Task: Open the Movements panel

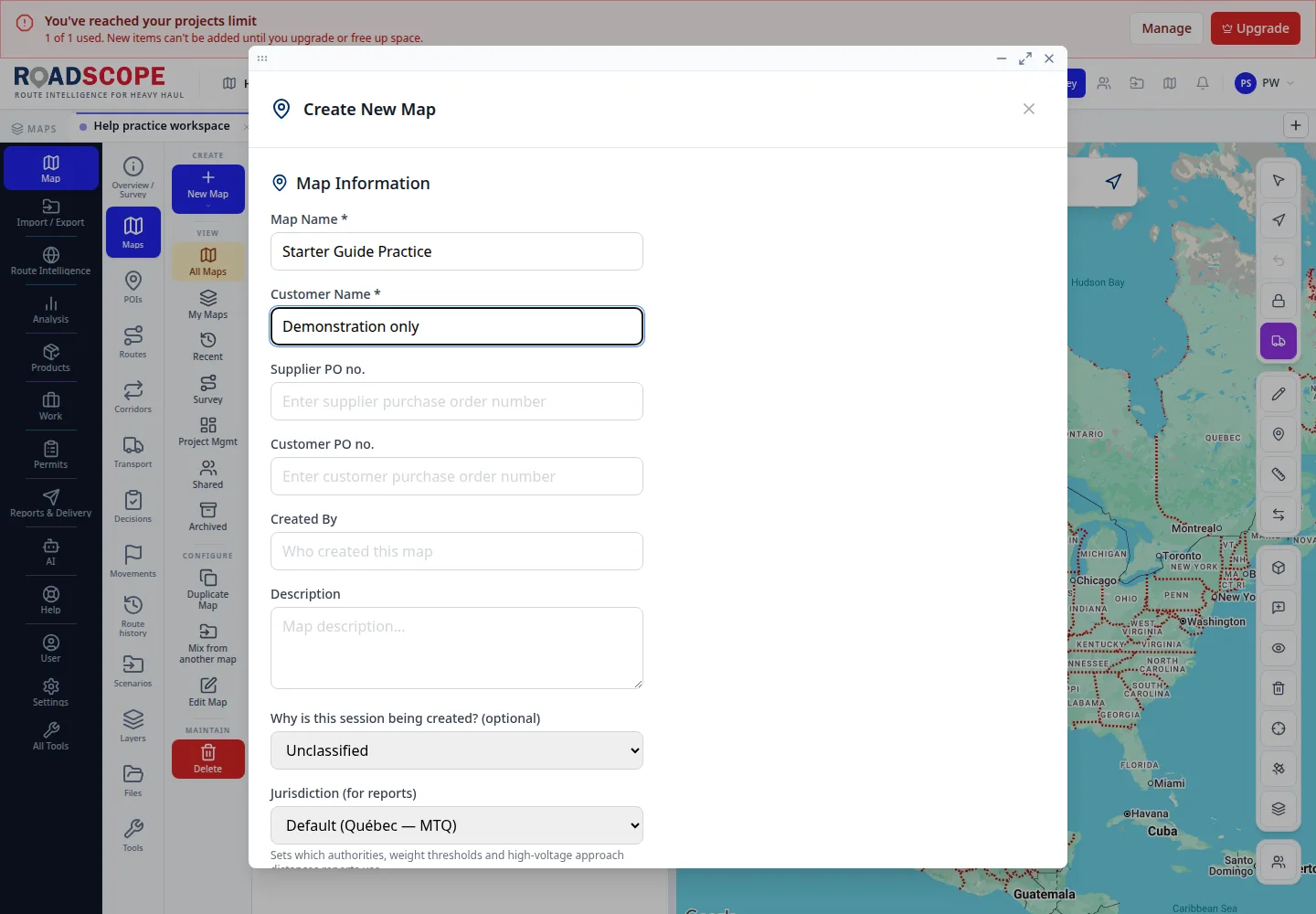Action: (133, 561)
